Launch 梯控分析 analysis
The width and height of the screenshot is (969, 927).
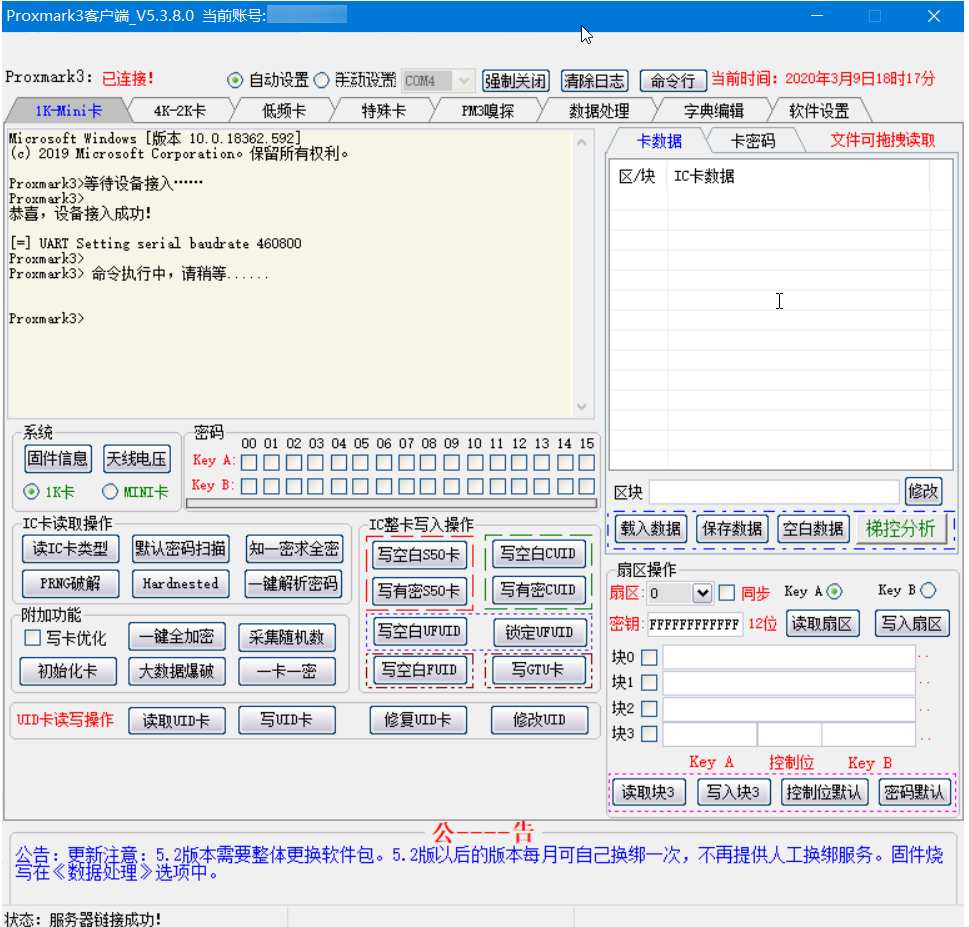tap(902, 529)
